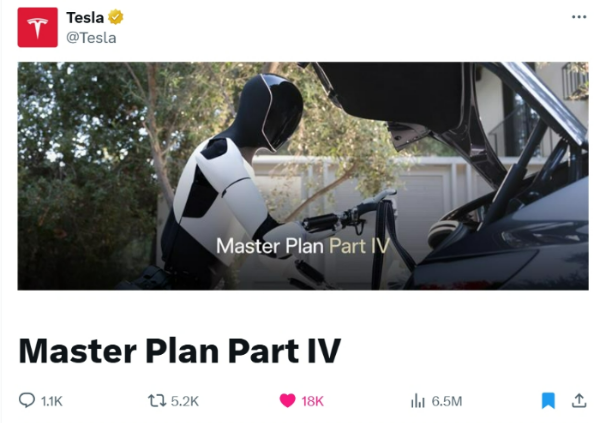Unlike the post via the pink heart

[287, 401]
